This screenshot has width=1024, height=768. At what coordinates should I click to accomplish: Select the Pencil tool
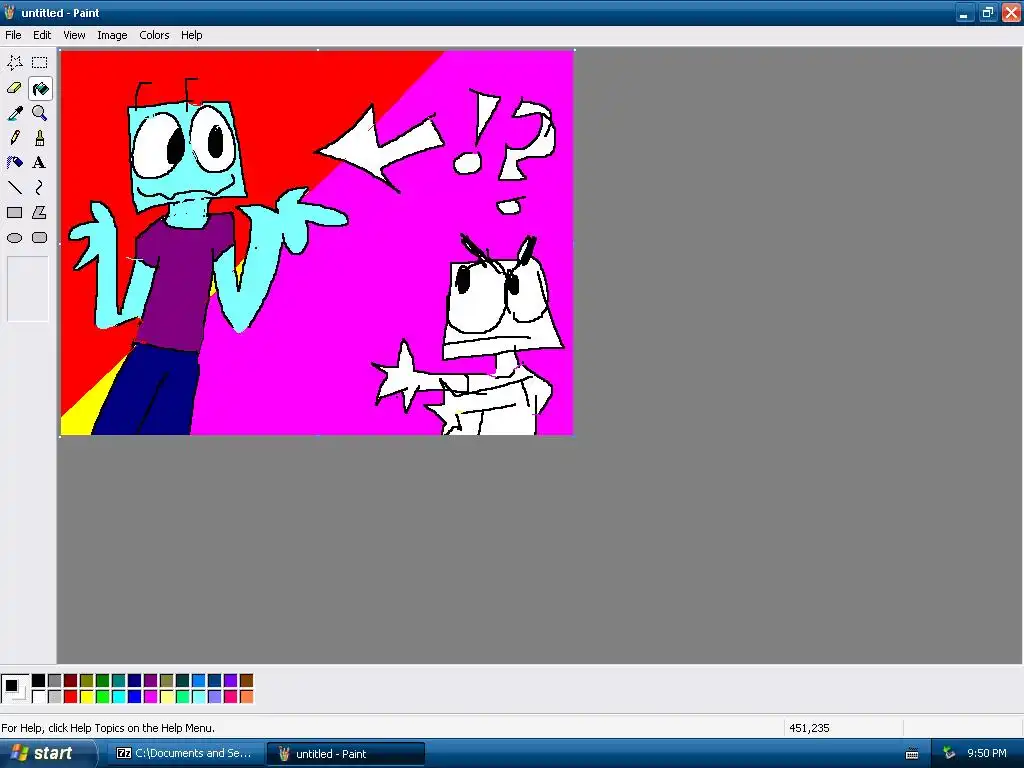(x=14, y=138)
